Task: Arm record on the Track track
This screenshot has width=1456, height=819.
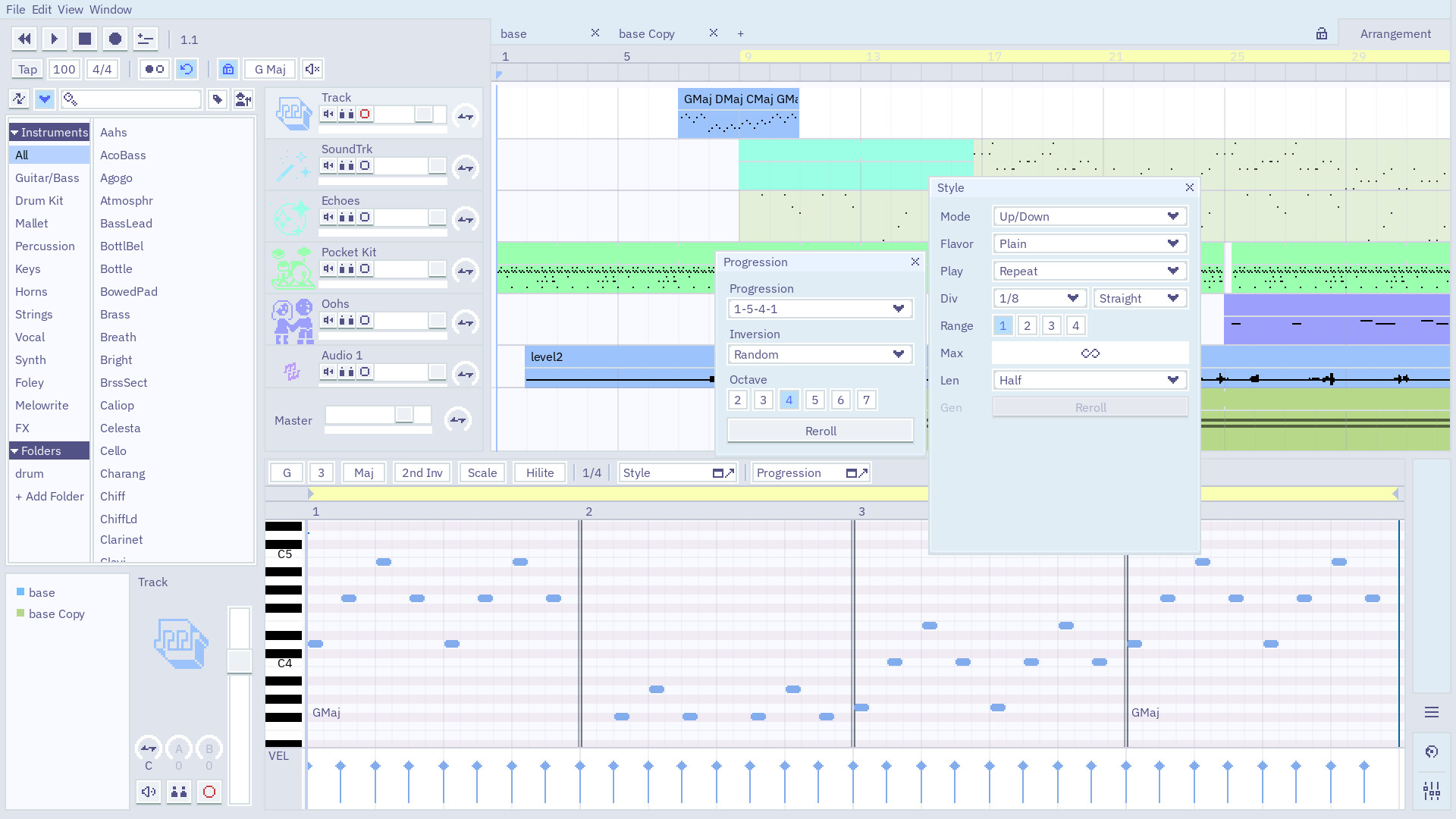Action: tap(365, 114)
